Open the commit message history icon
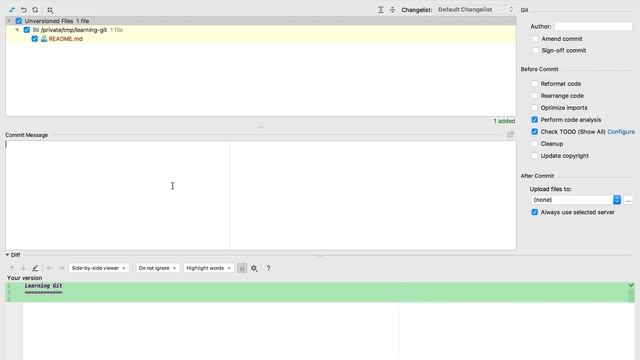 (510, 135)
